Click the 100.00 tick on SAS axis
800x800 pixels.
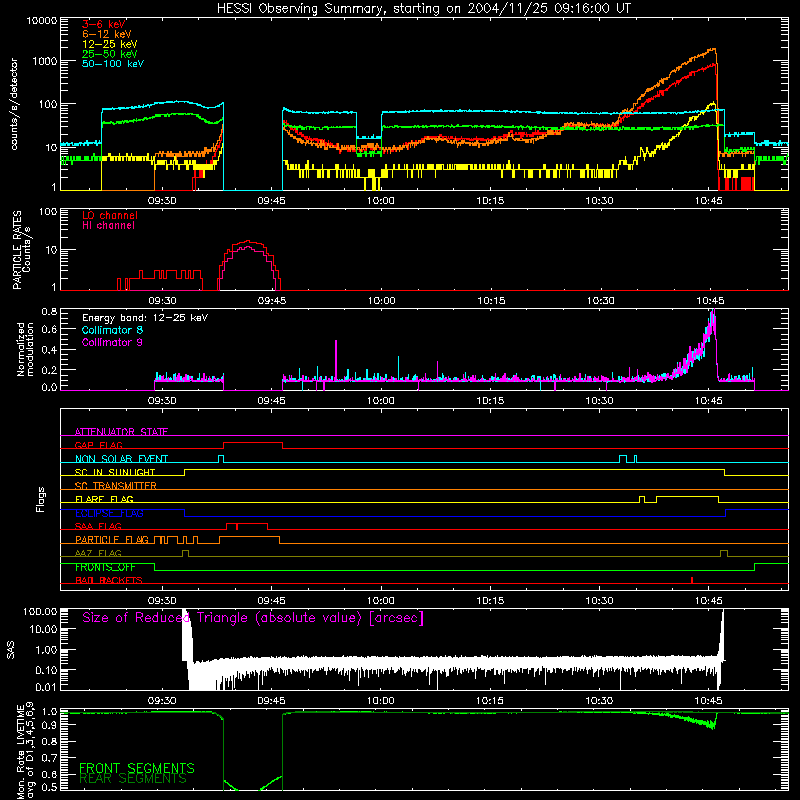pyautogui.click(x=40, y=612)
